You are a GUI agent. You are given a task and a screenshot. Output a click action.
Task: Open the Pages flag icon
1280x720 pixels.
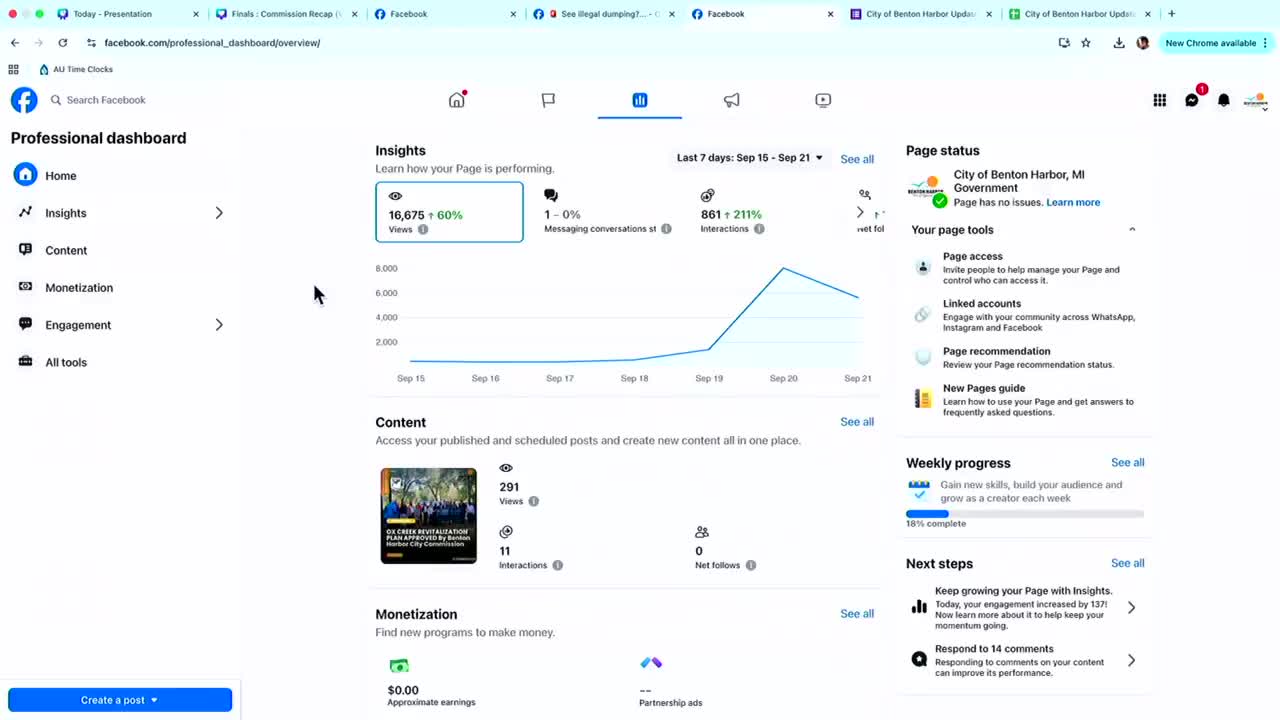pyautogui.click(x=548, y=100)
